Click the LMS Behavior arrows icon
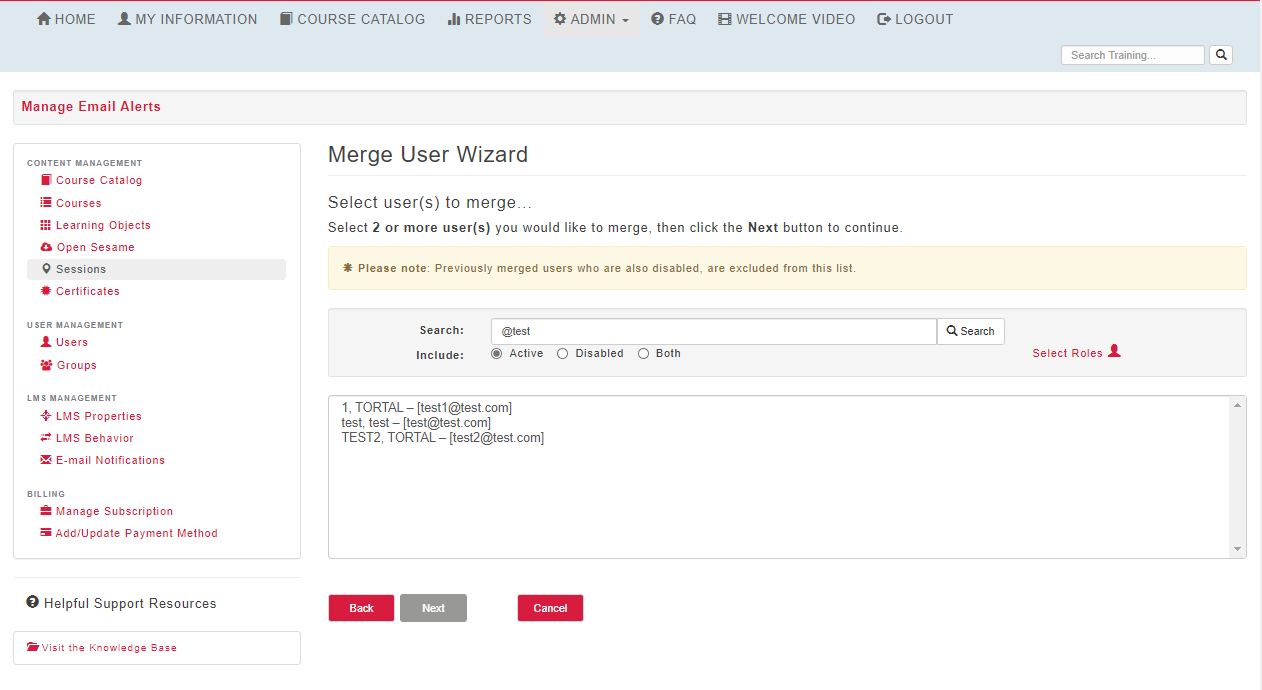Image resolution: width=1262 pixels, height=690 pixels. 46,438
